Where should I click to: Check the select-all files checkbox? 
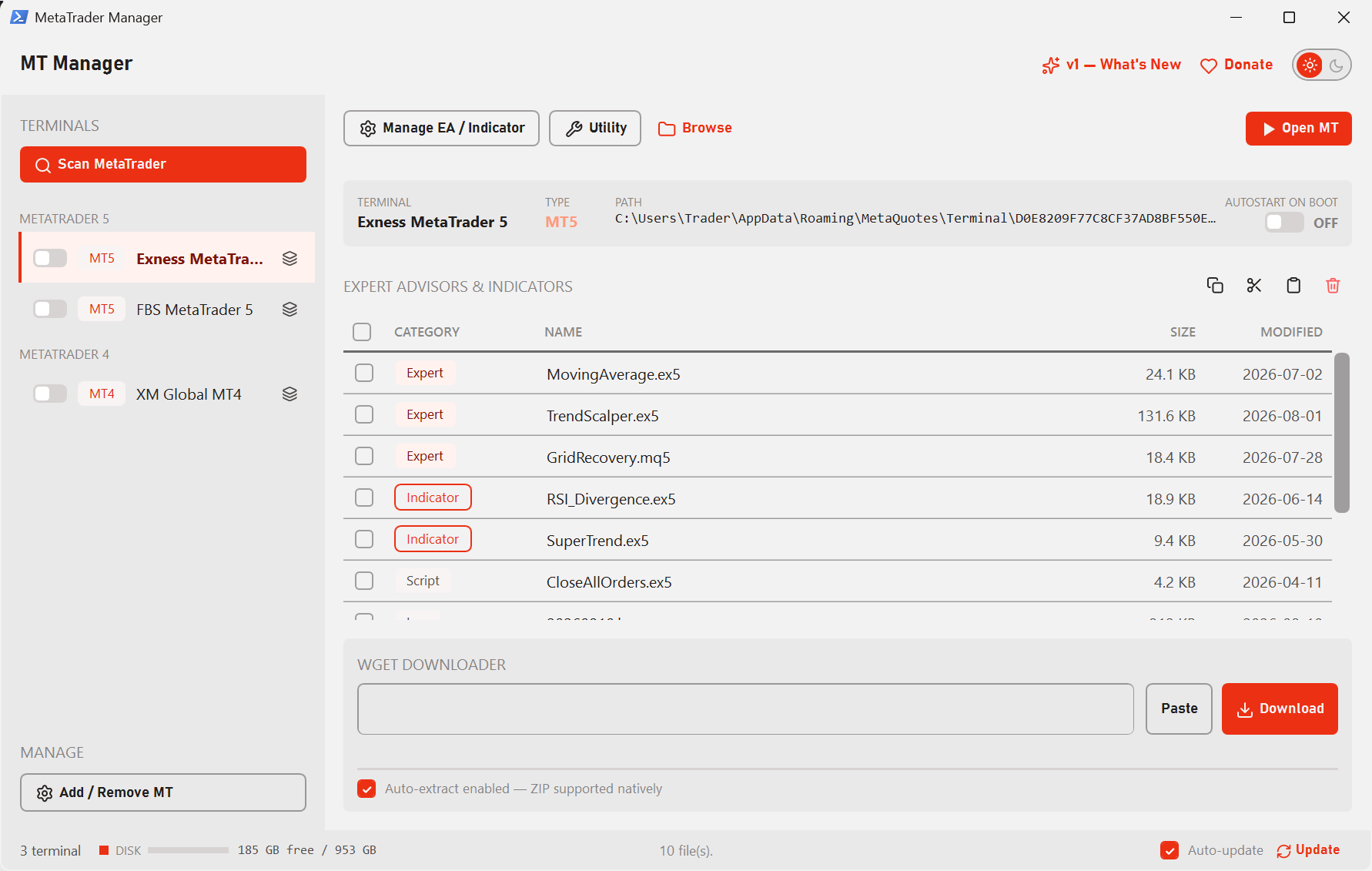pyautogui.click(x=362, y=332)
